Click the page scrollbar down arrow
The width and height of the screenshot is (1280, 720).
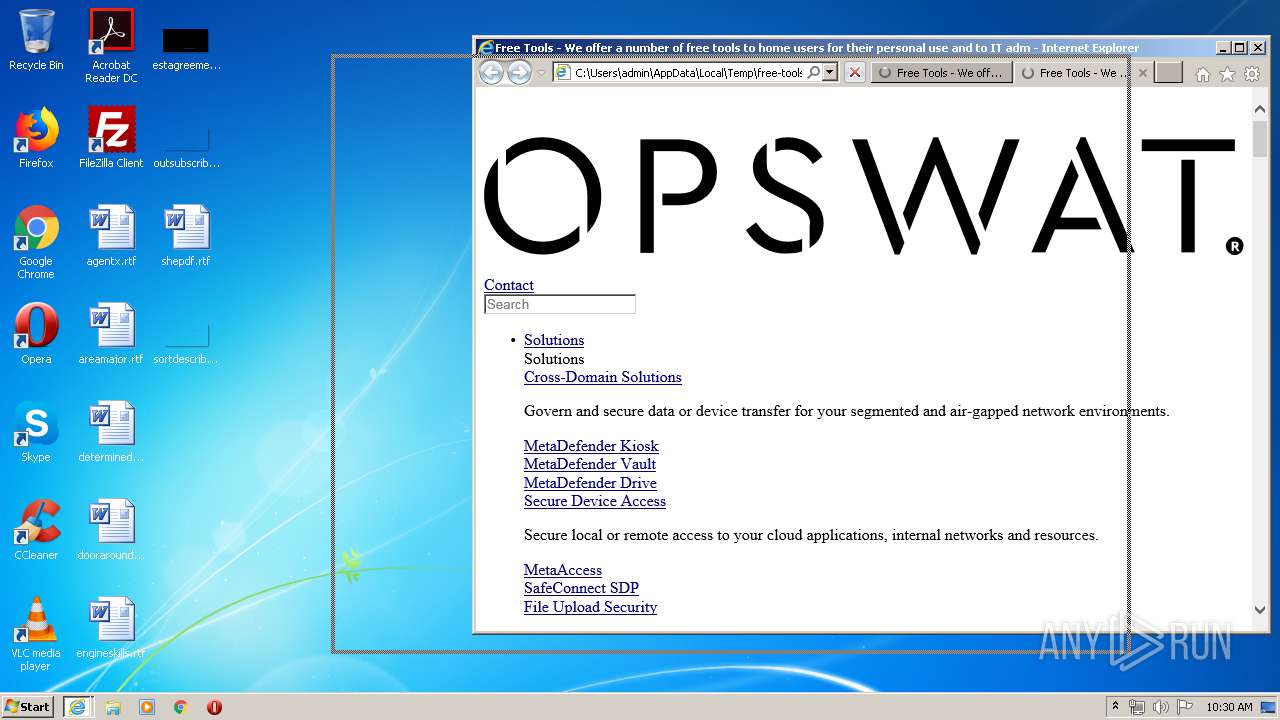coord(1259,609)
